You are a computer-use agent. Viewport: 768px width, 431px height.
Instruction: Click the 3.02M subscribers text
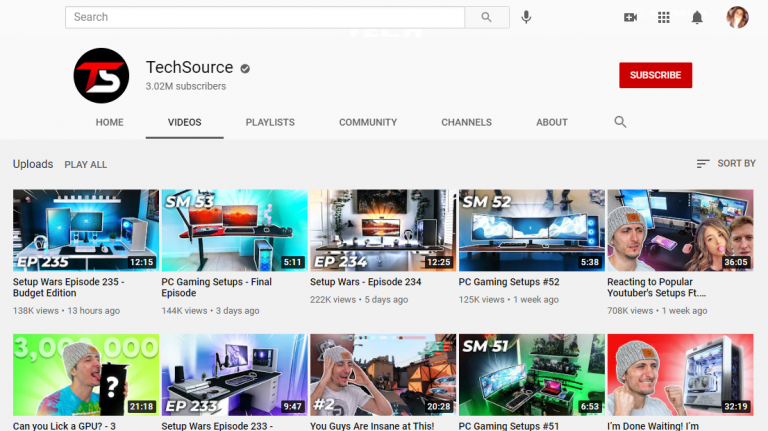point(186,86)
